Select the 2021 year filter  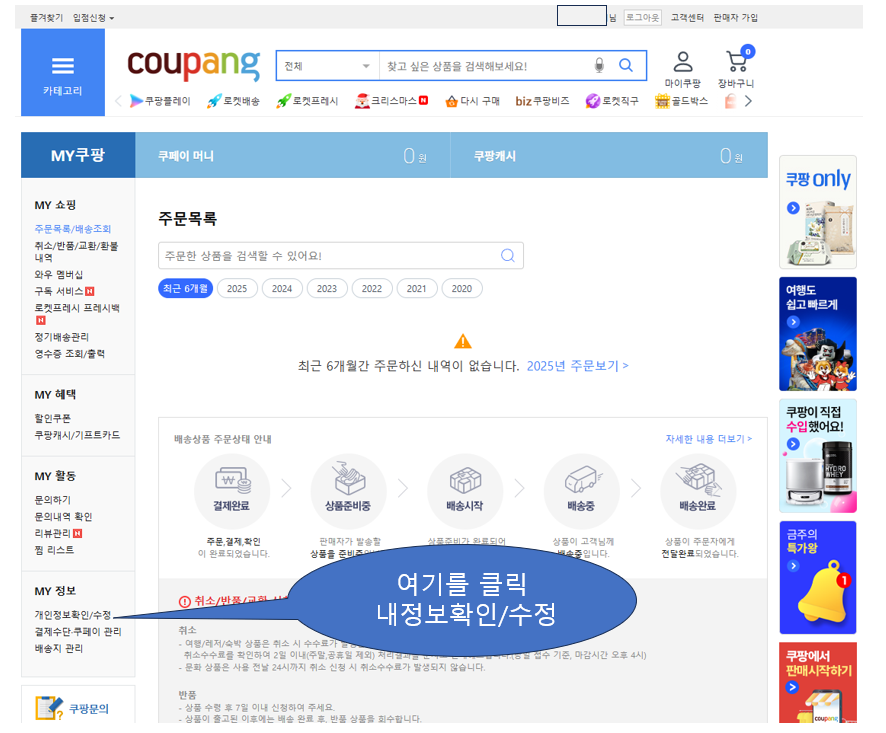(x=416, y=289)
